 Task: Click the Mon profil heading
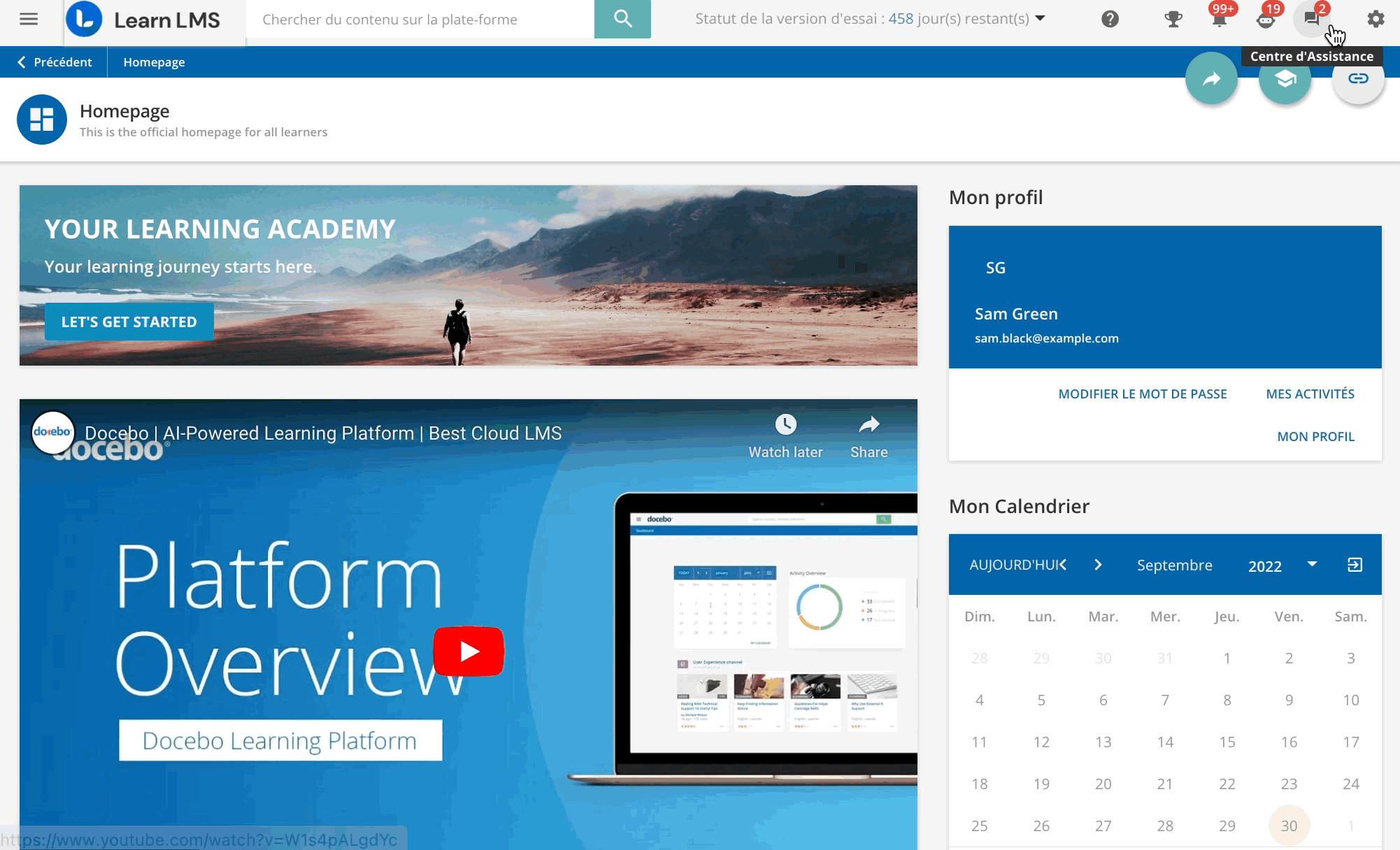996,198
